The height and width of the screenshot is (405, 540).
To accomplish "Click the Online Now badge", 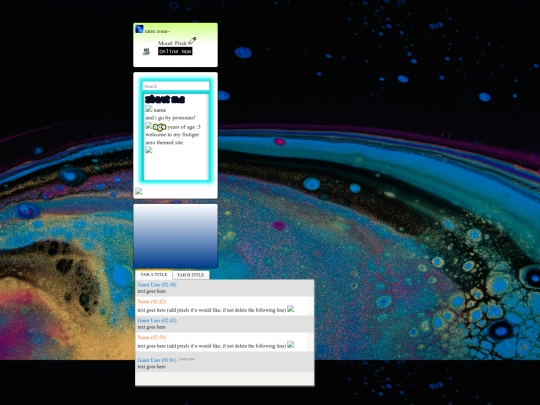I will point(175,51).
